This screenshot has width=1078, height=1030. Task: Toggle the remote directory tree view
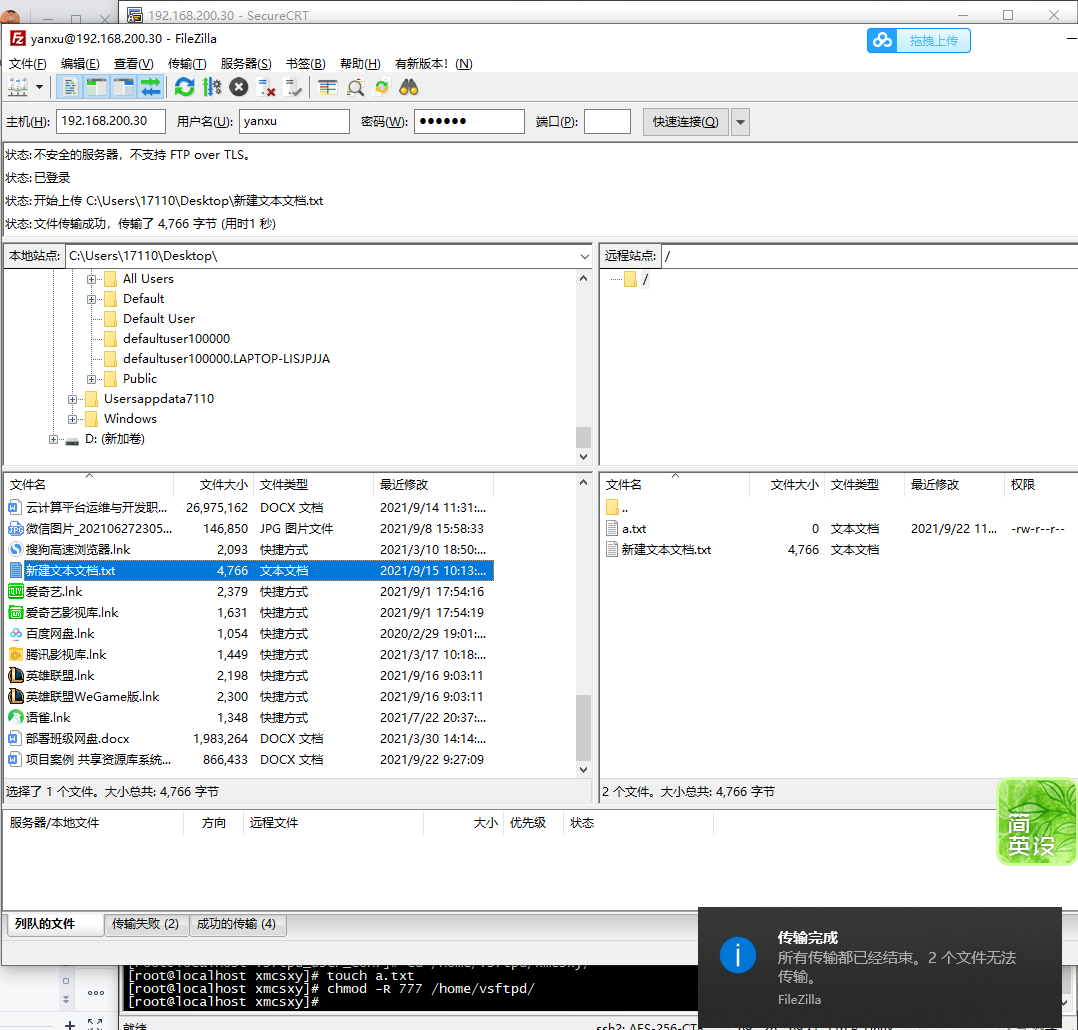[x=124, y=87]
